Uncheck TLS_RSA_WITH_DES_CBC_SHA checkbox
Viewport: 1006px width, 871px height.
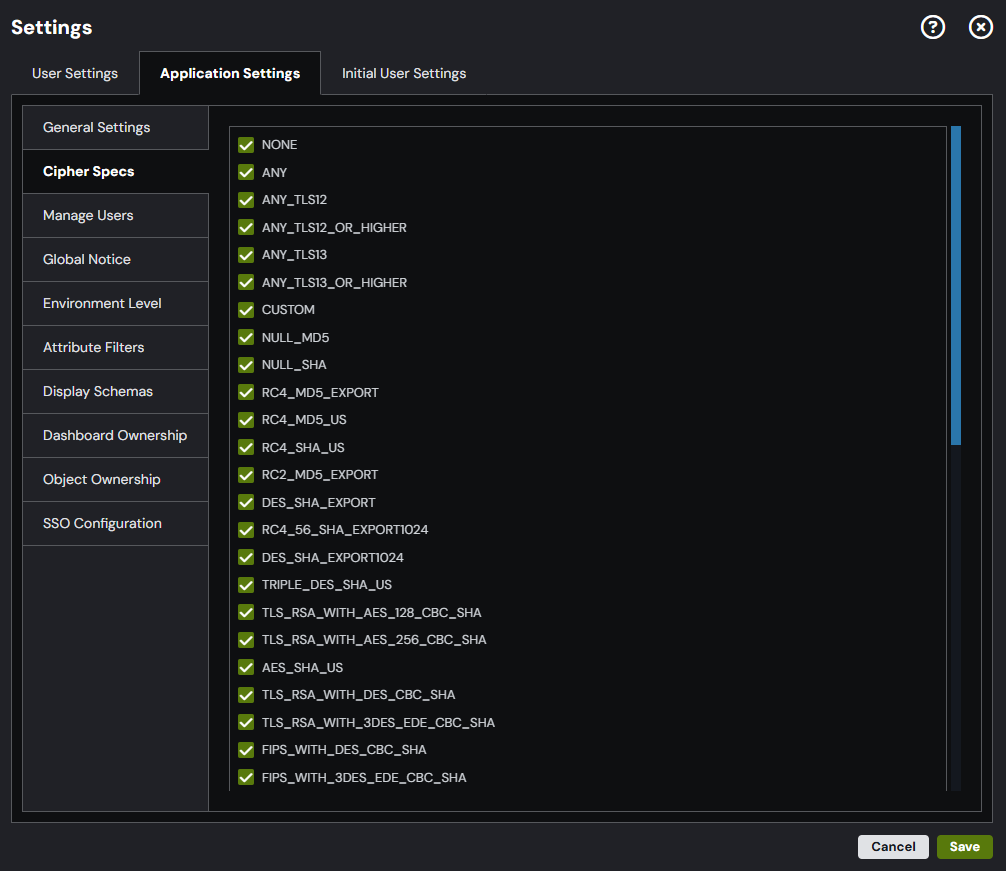click(246, 695)
